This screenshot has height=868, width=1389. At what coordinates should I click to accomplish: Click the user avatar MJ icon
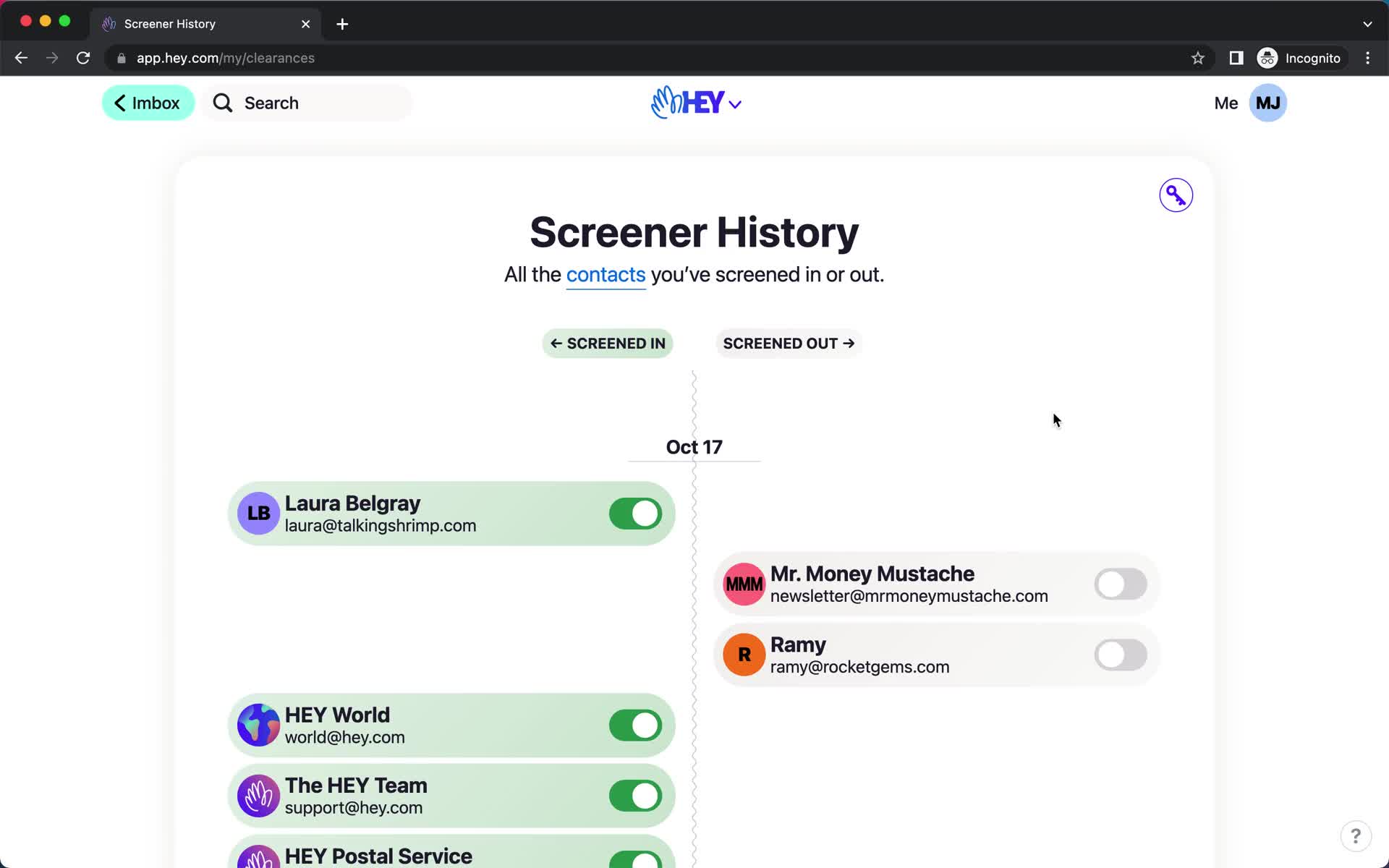tap(1267, 103)
